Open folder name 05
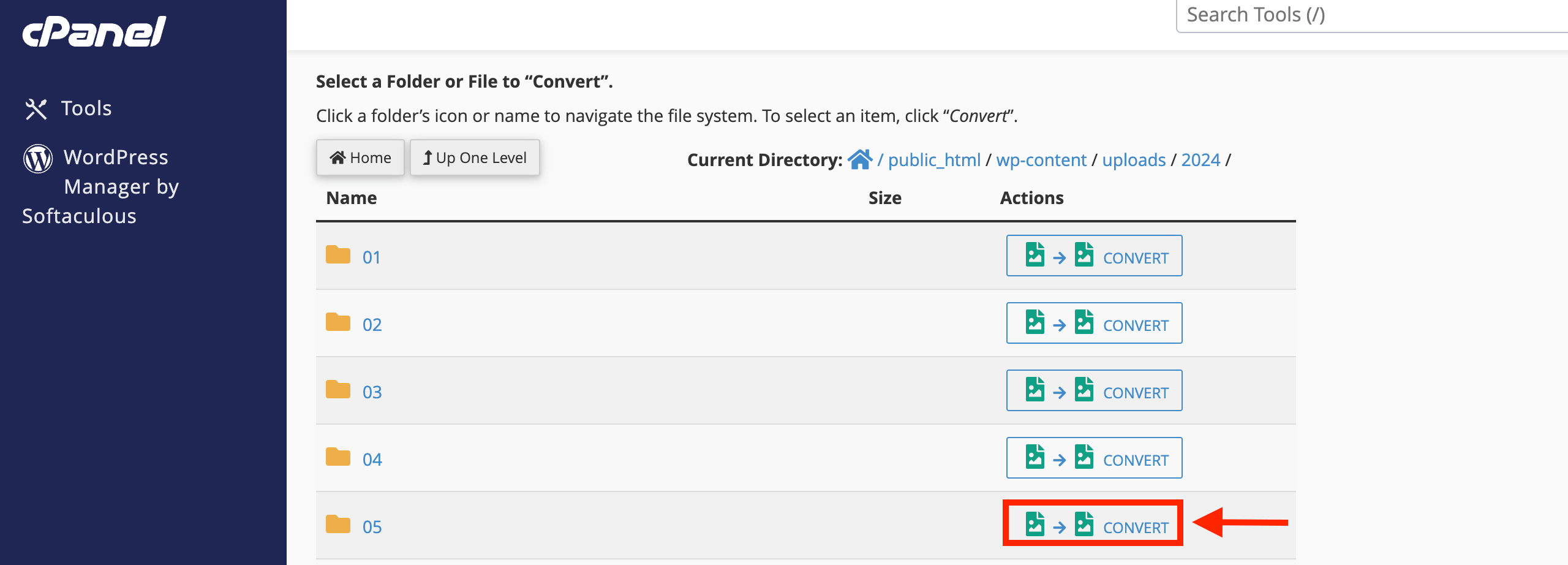This screenshot has width=1568, height=565. tap(372, 527)
